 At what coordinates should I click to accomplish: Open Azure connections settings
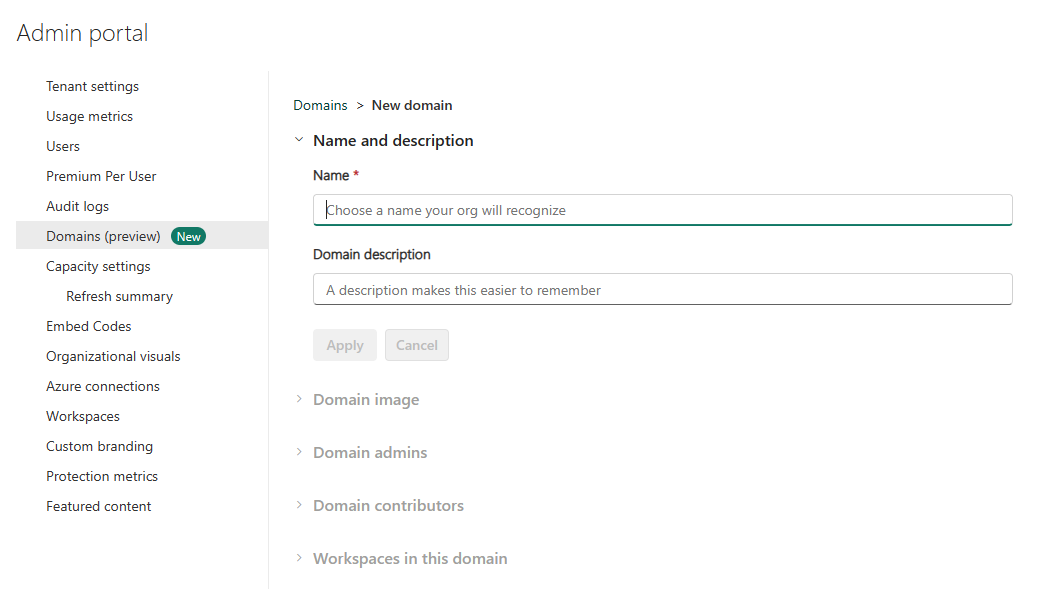(102, 386)
